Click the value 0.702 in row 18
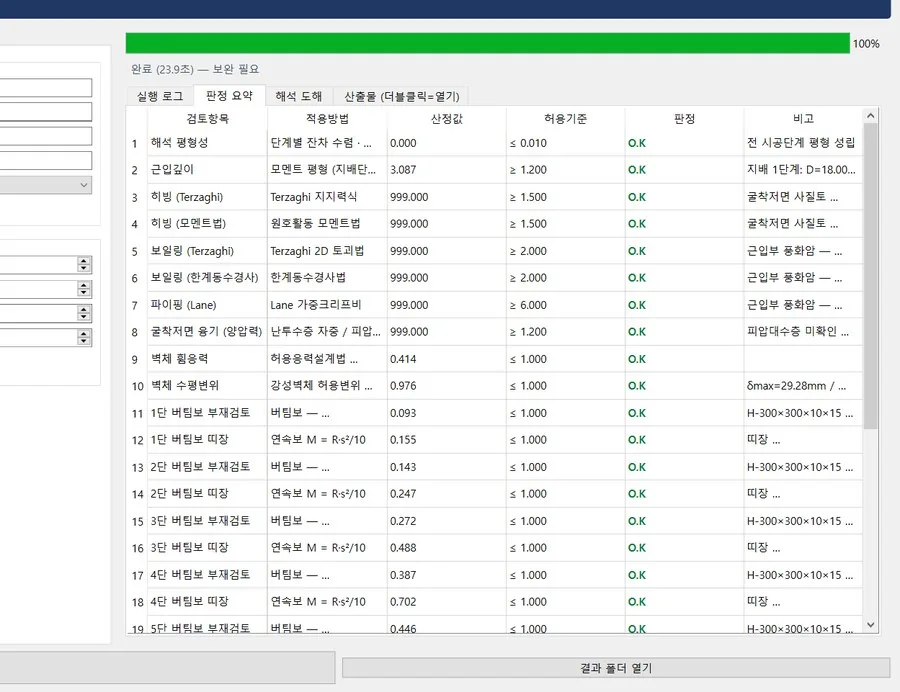Viewport: 900px width, 692px height. [x=447, y=601]
